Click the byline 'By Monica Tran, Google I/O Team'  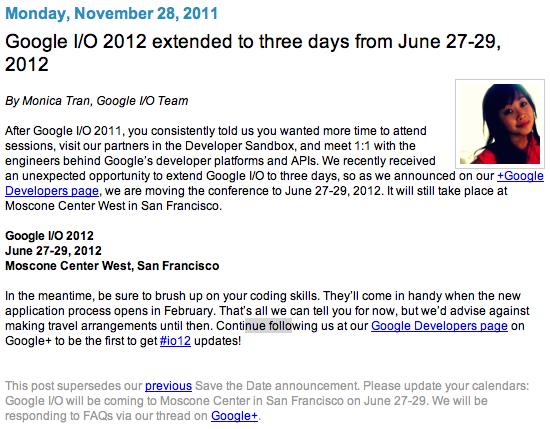pyautogui.click(x=97, y=101)
